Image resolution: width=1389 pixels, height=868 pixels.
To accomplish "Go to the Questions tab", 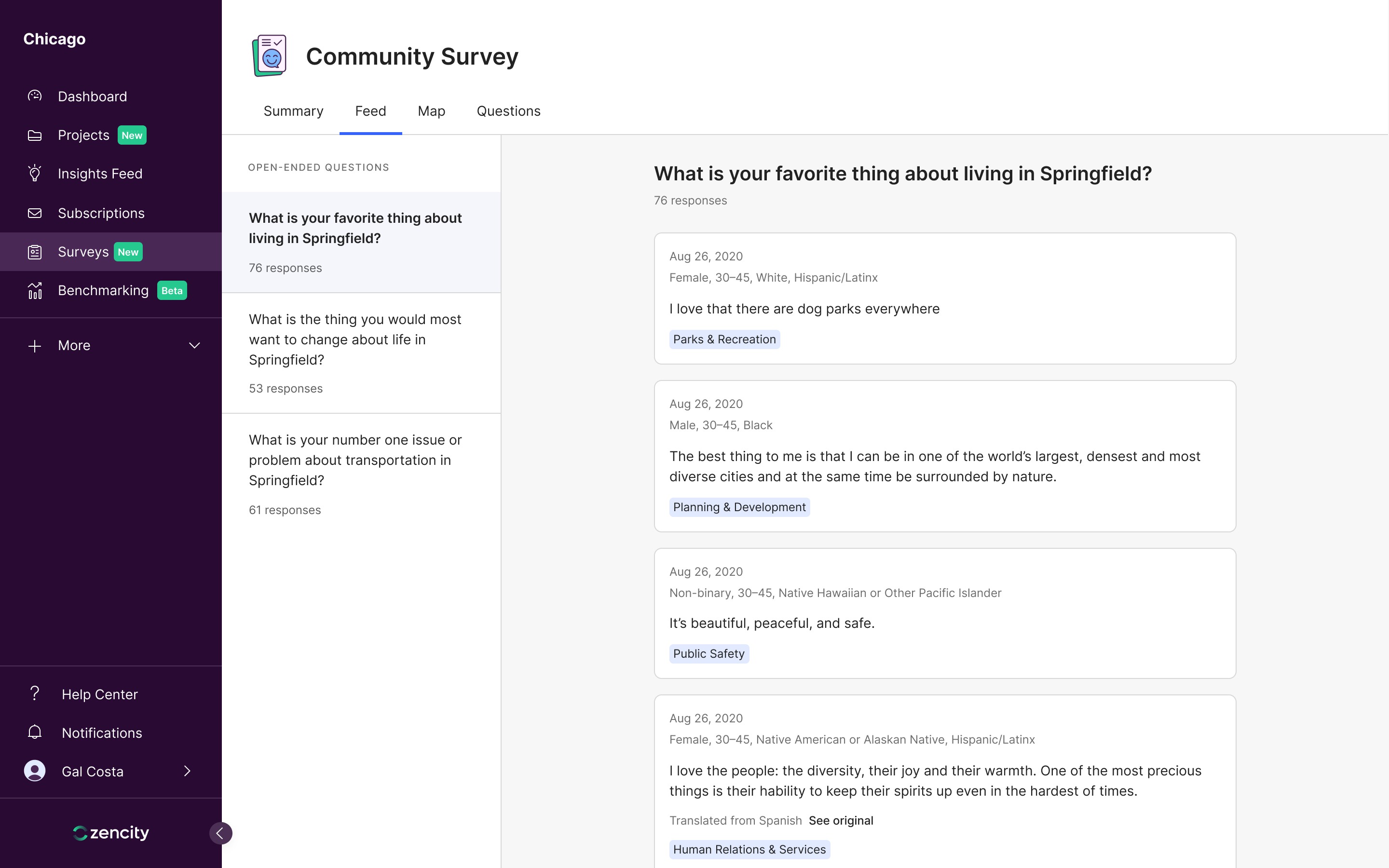I will [x=508, y=111].
